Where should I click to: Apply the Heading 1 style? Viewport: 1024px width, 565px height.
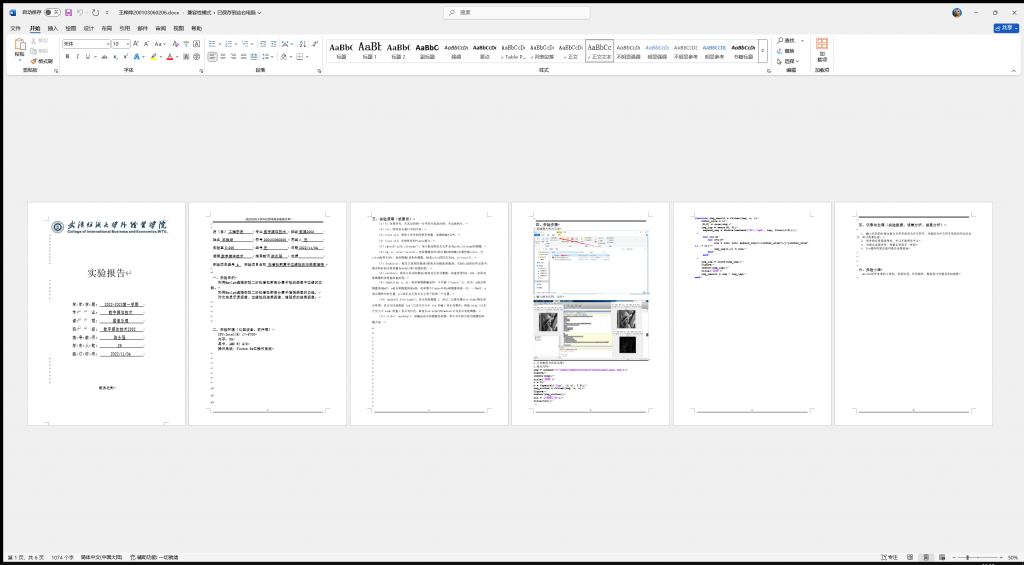[x=369, y=49]
